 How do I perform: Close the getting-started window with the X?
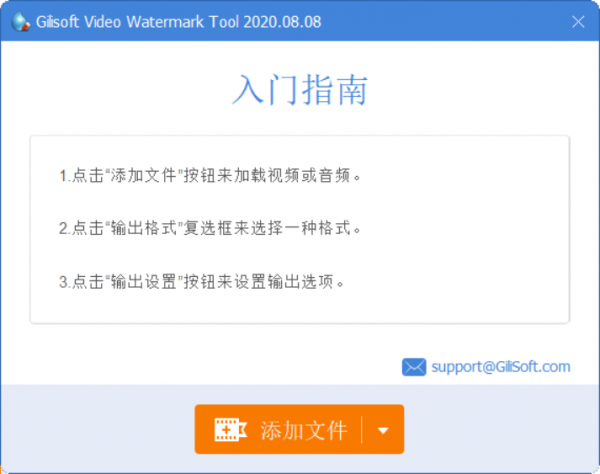tap(578, 22)
